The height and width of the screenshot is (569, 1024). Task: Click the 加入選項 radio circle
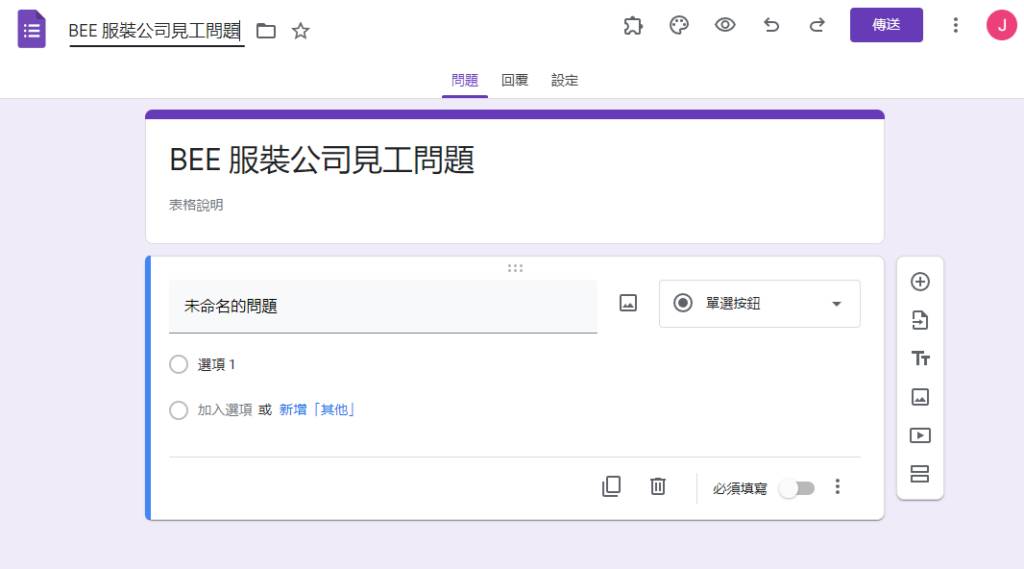click(x=178, y=410)
